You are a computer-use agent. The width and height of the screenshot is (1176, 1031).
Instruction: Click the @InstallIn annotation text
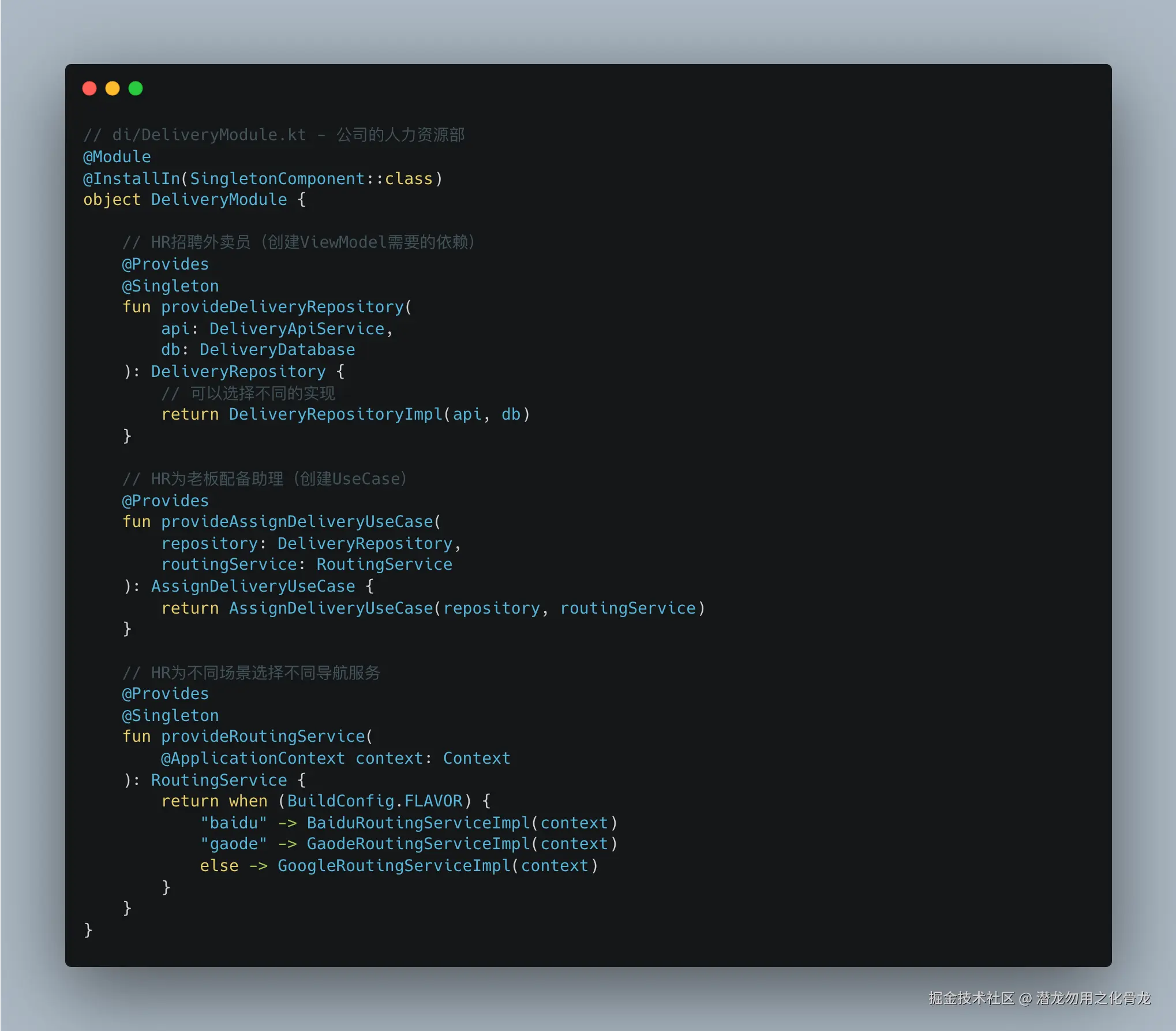(132, 179)
